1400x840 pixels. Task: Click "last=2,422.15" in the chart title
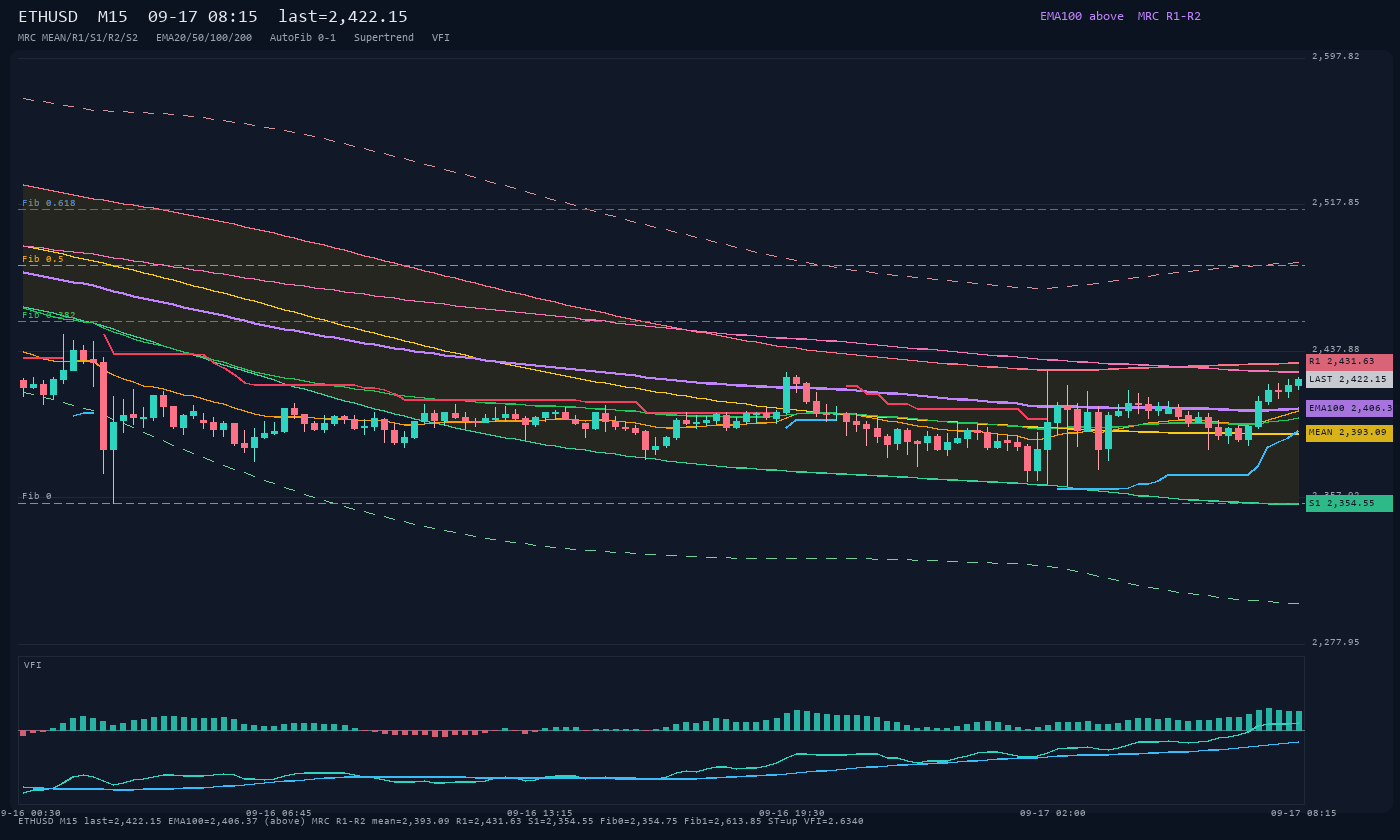[343, 17]
